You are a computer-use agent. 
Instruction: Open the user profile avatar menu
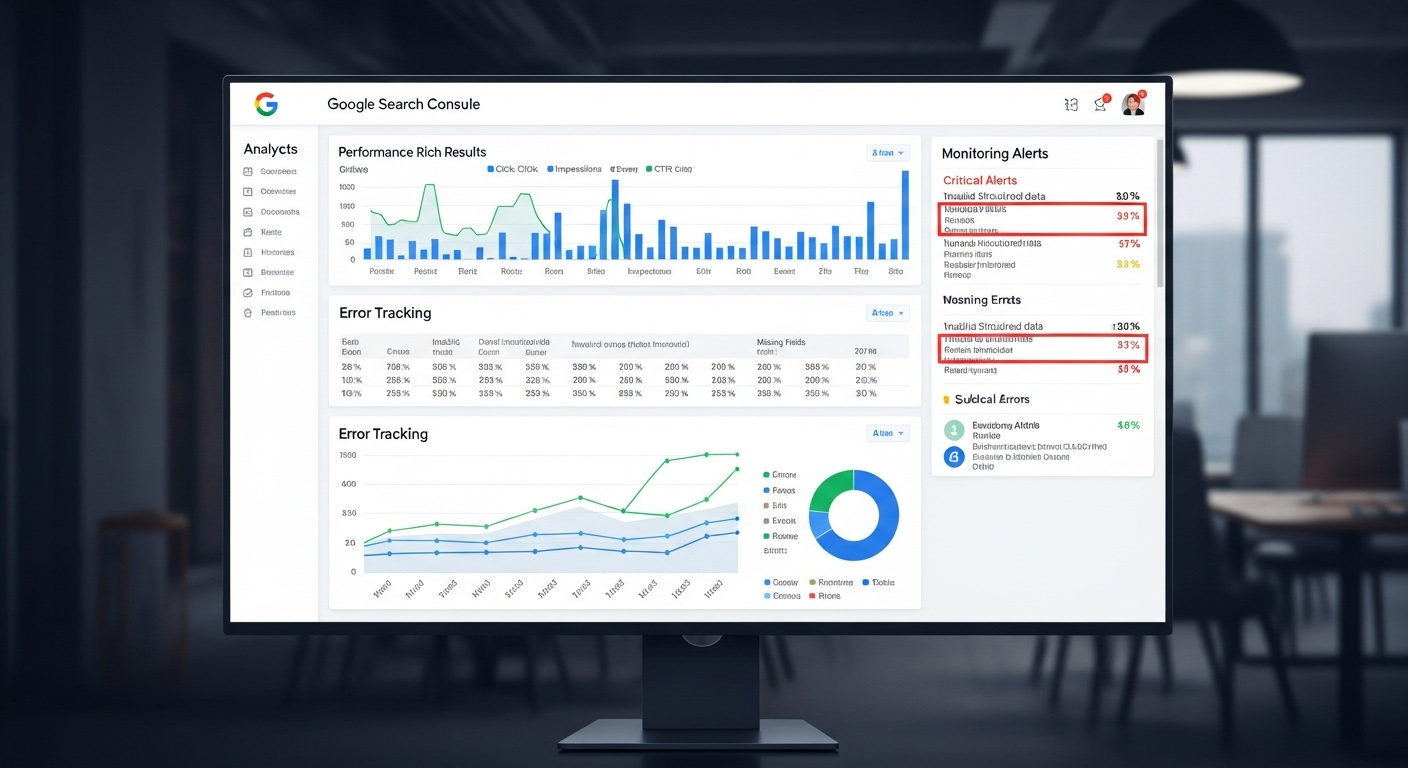(x=1133, y=104)
